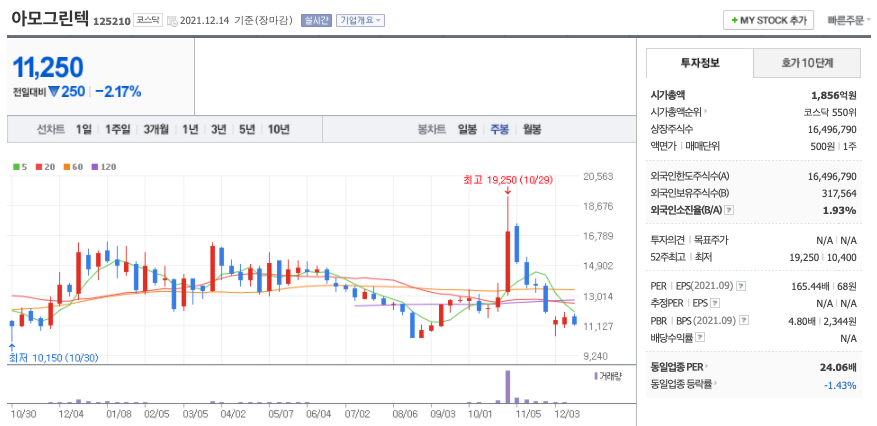This screenshot has height=426, width=877.
Task: Switch to the 호가10단계 tab
Action: click(x=807, y=63)
